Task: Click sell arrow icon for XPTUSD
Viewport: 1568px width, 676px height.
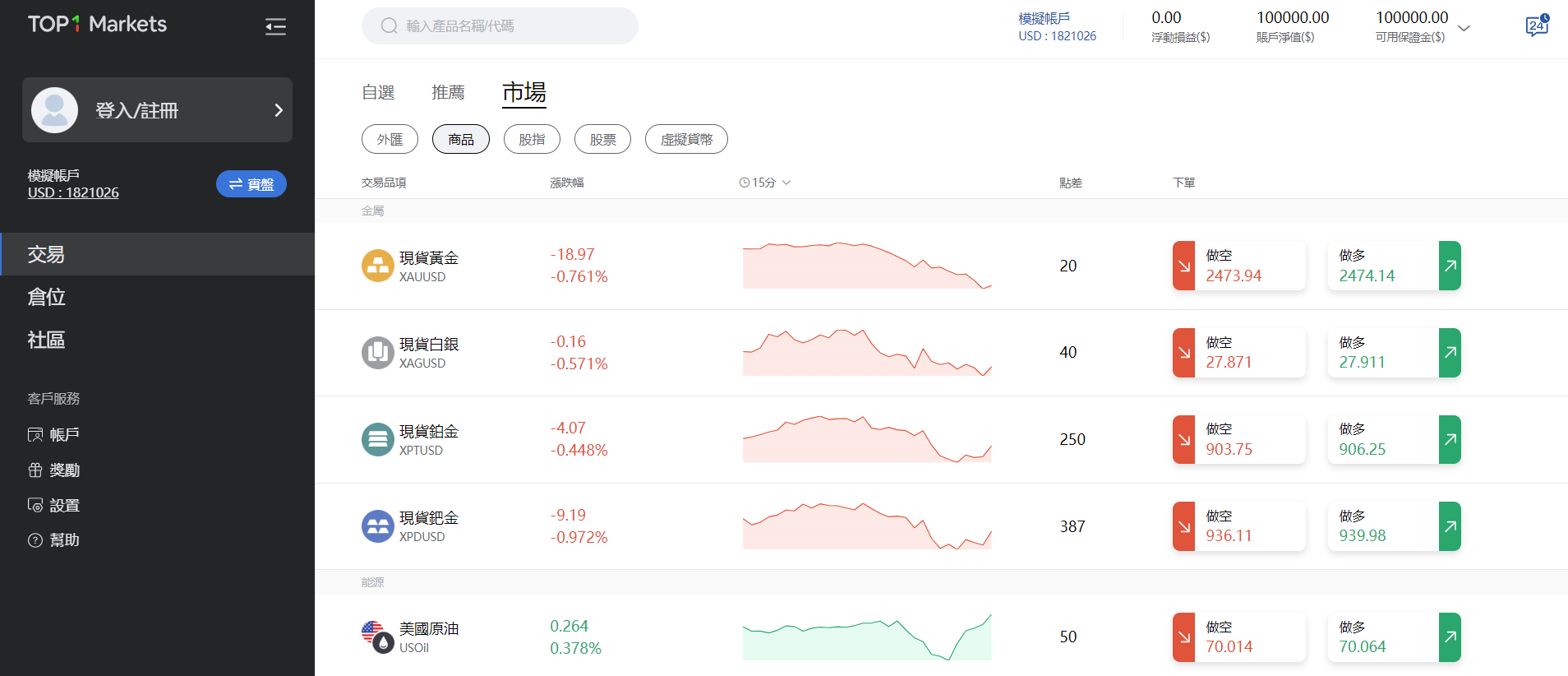Action: (x=1183, y=439)
